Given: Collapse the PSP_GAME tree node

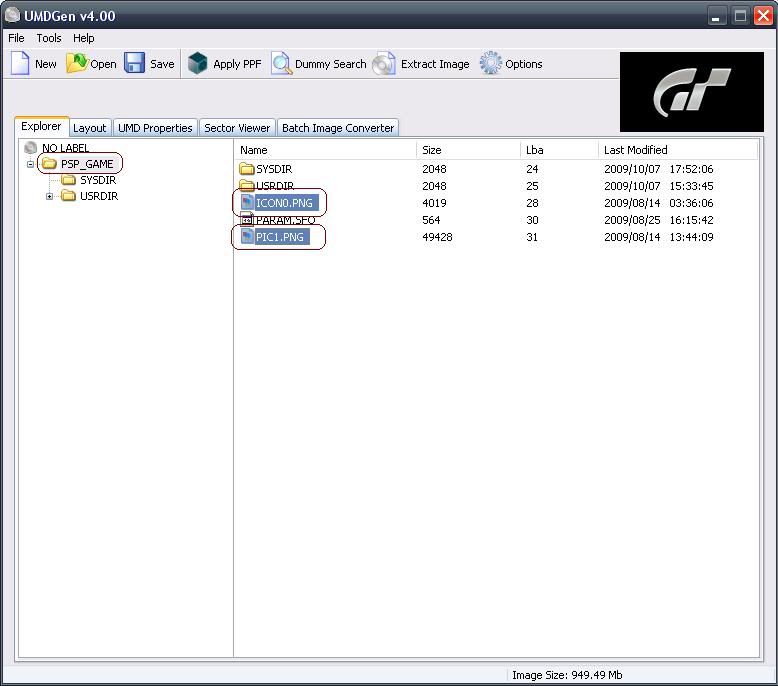Looking at the screenshot, I should [30, 164].
